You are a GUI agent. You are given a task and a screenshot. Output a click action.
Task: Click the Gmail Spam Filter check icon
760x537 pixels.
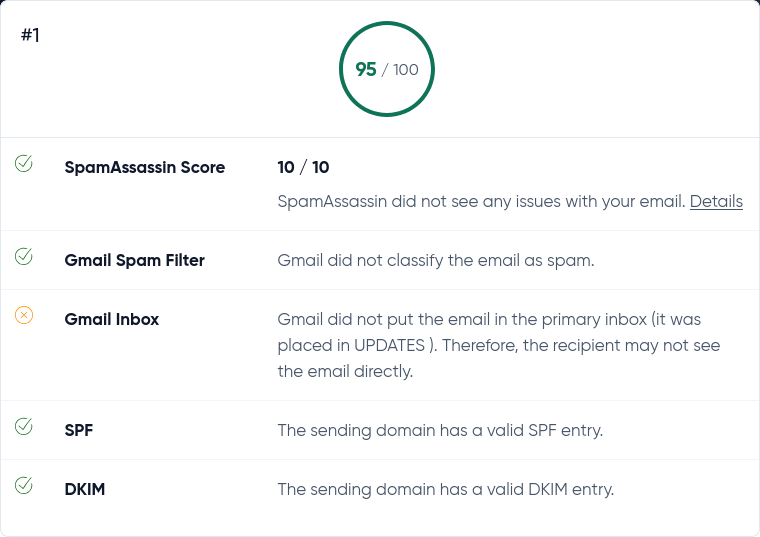pyautogui.click(x=24, y=256)
